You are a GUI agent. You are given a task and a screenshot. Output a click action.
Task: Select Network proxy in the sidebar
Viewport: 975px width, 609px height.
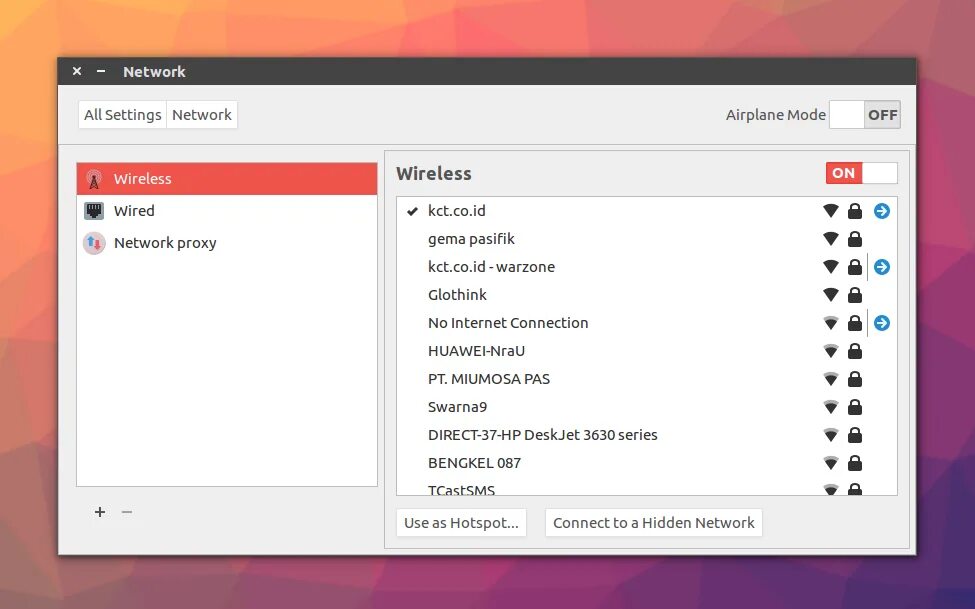[227, 243]
